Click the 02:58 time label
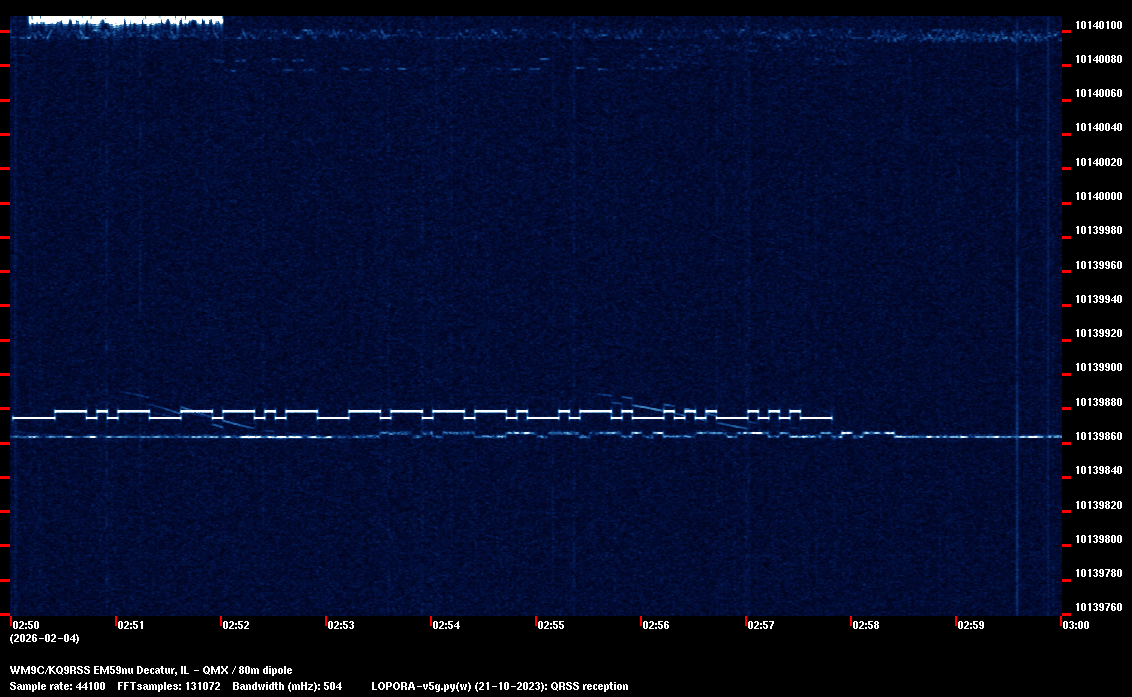Viewport: 1132px width, 697px height. (x=865, y=625)
